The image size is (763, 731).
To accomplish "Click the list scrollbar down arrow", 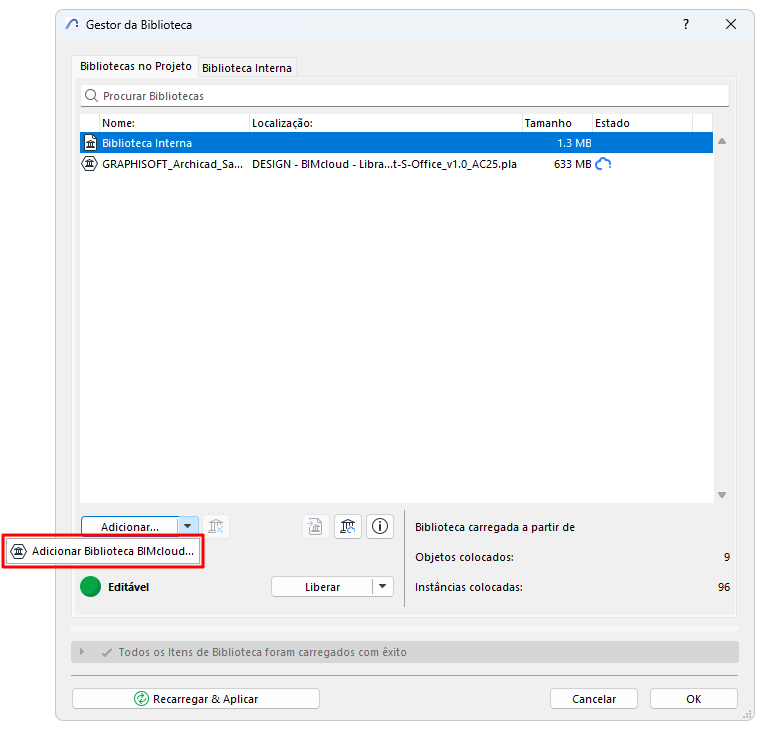I will tap(722, 494).
